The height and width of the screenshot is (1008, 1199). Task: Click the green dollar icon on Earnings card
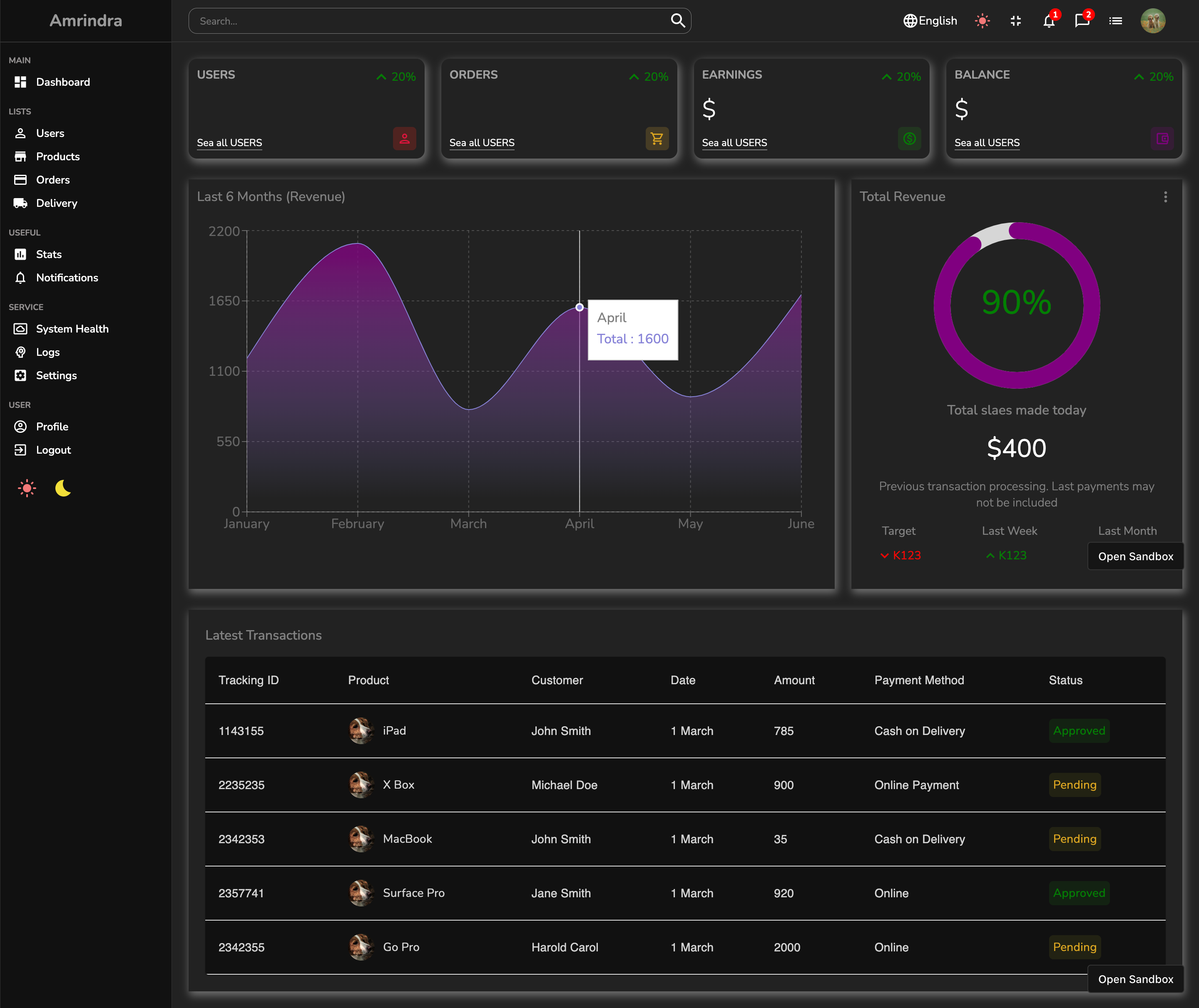[x=909, y=139]
